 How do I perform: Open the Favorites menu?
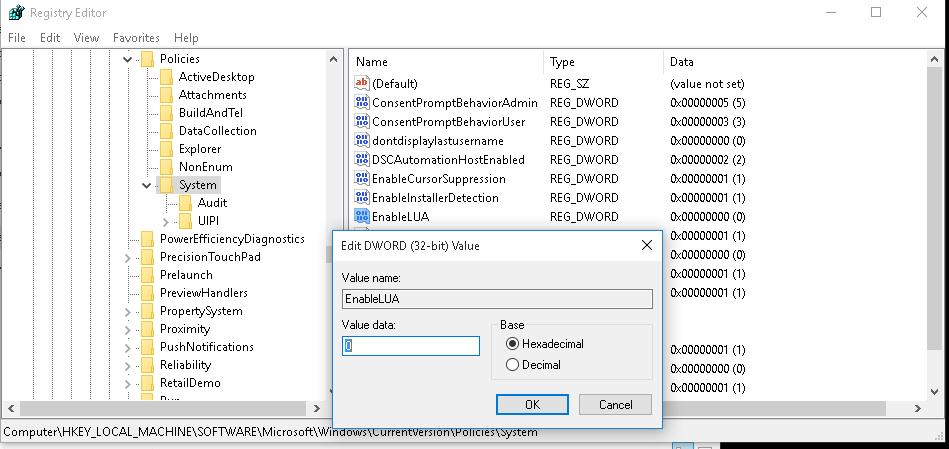136,38
